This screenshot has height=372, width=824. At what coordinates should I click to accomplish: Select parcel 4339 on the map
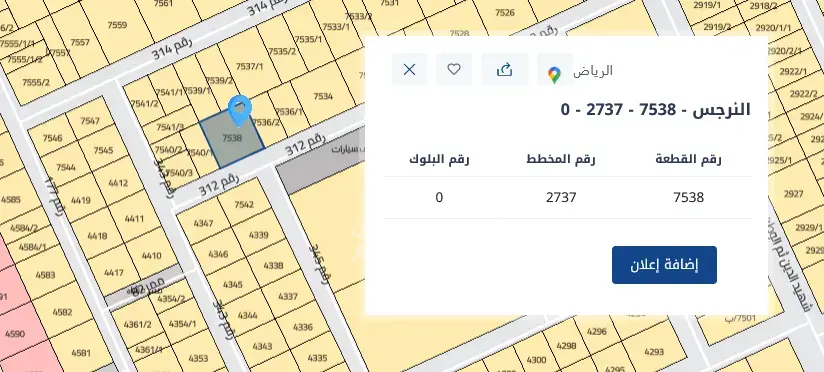(259, 235)
